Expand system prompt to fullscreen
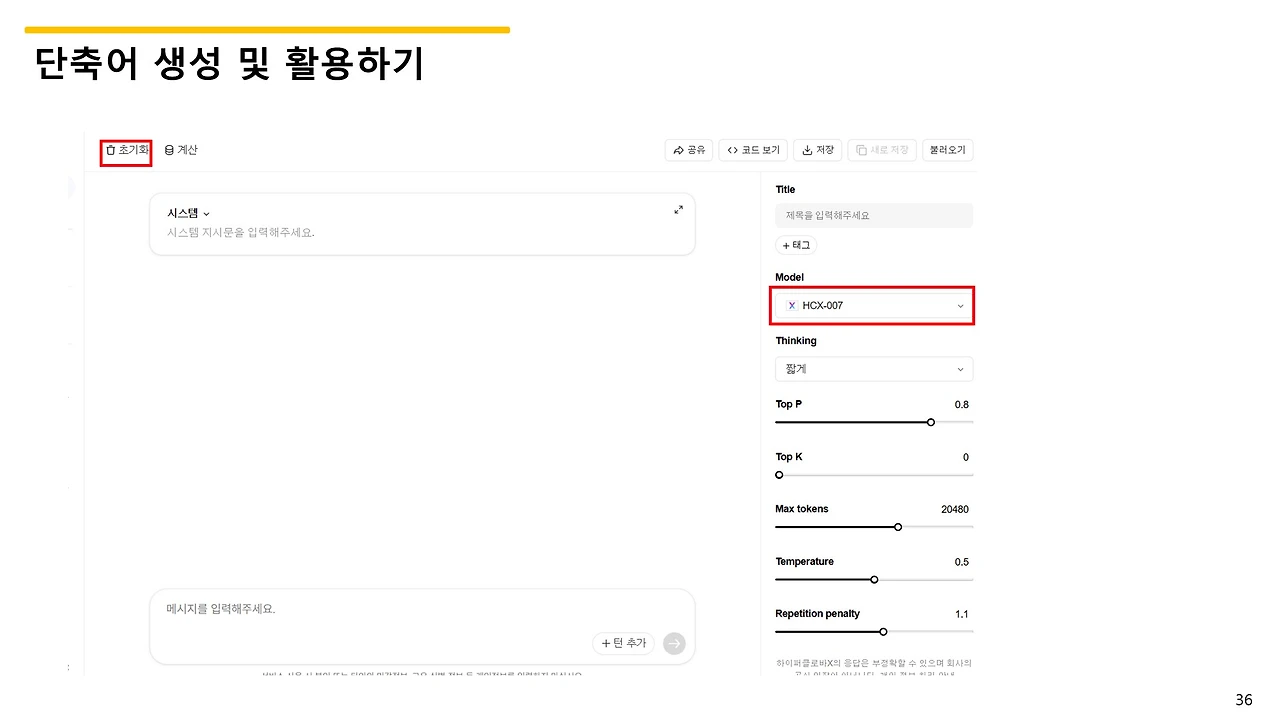The width and height of the screenshot is (1280, 720). [x=678, y=209]
